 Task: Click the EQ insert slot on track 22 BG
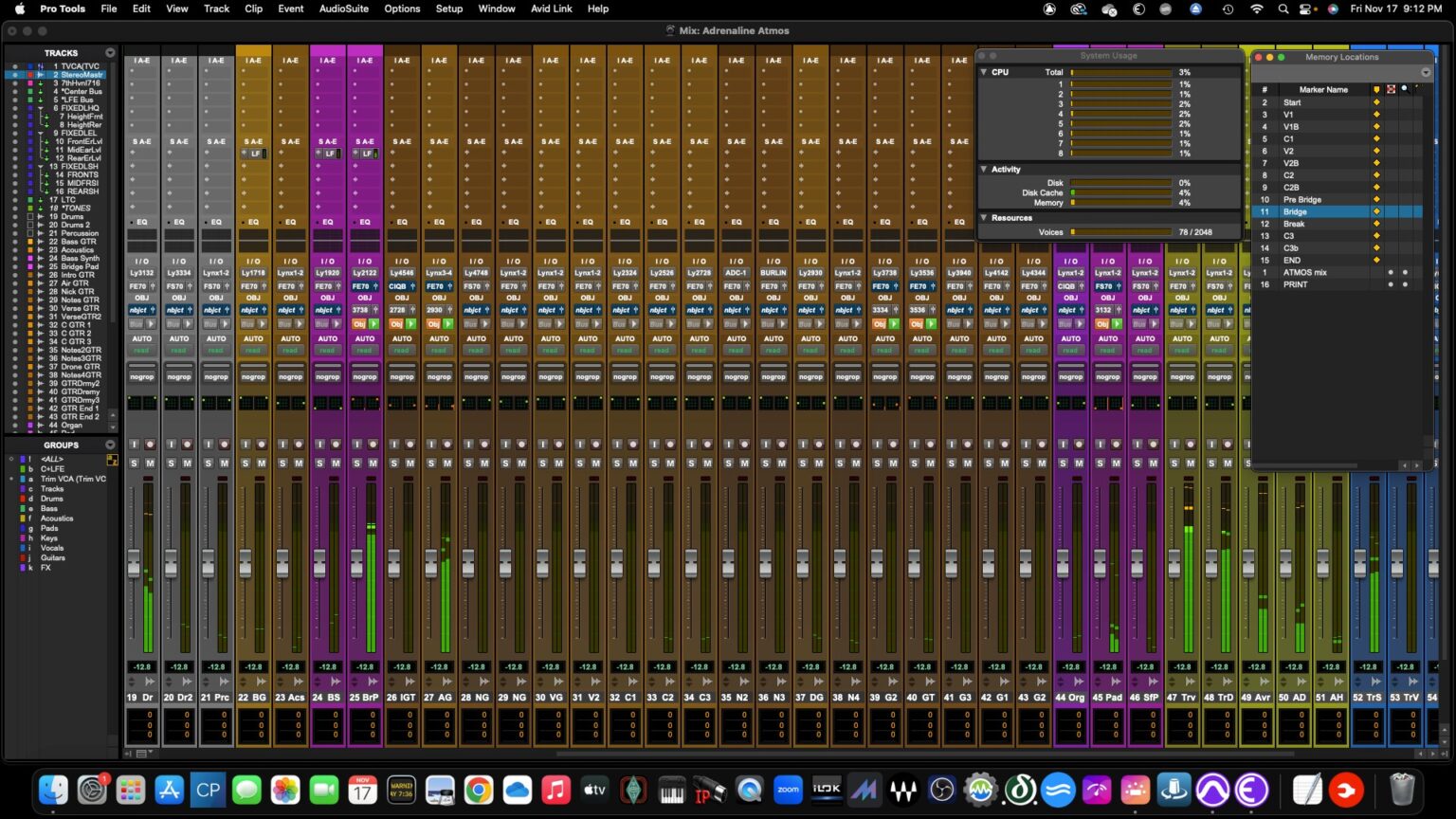point(253,222)
